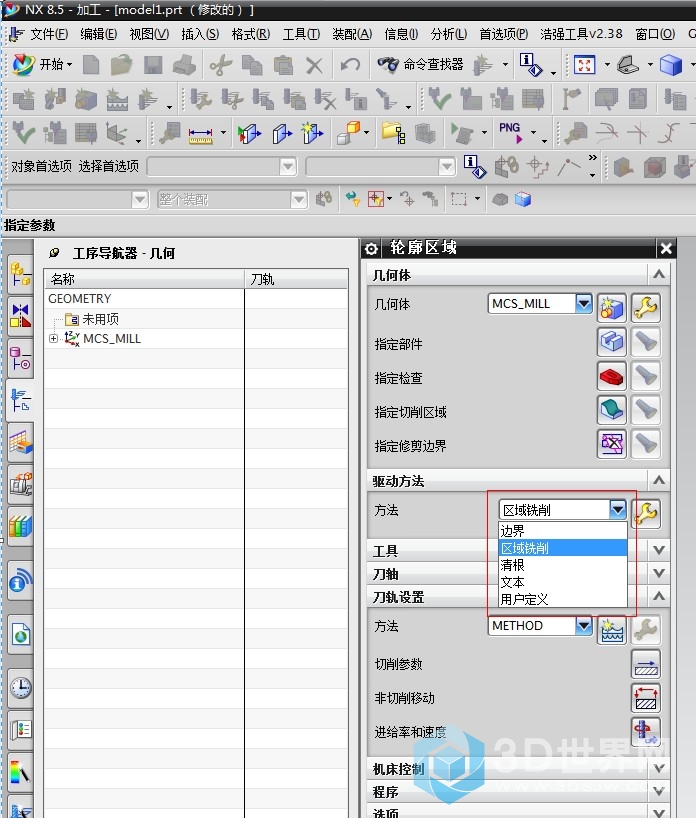Image resolution: width=696 pixels, height=818 pixels.
Task: Open Feeds and Speeds (进给率和速度) icon
Action: (646, 732)
